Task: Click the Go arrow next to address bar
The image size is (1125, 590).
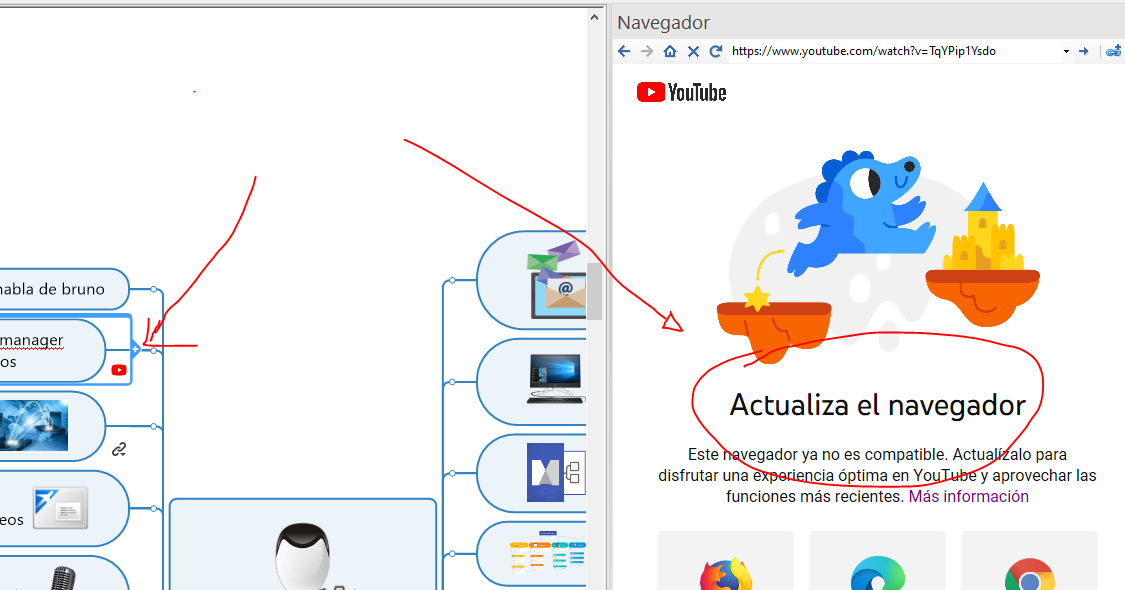Action: click(1083, 51)
